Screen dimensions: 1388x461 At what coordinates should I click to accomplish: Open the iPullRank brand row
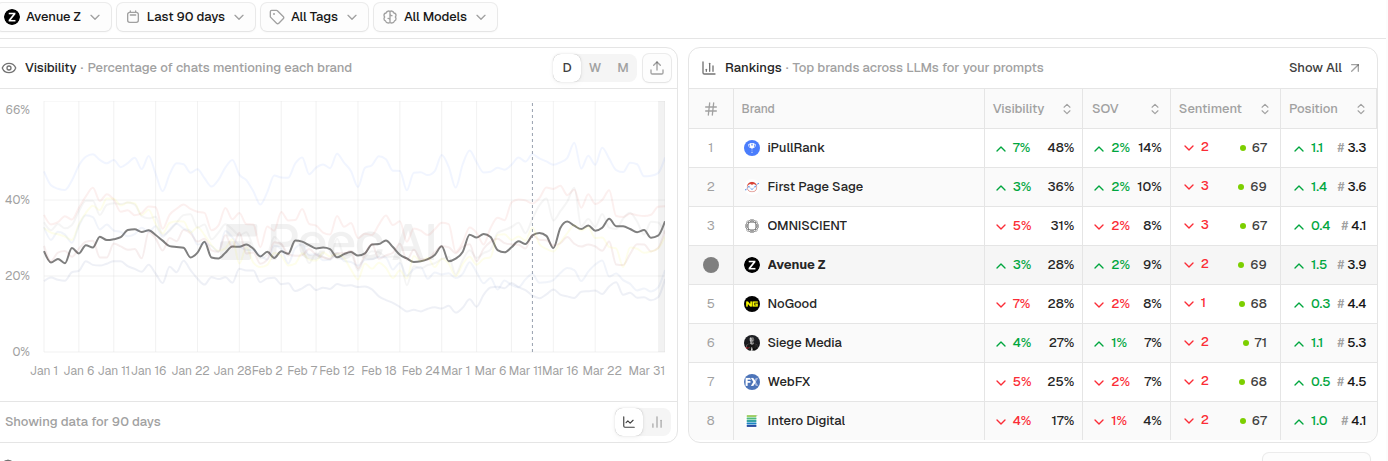coord(1032,148)
